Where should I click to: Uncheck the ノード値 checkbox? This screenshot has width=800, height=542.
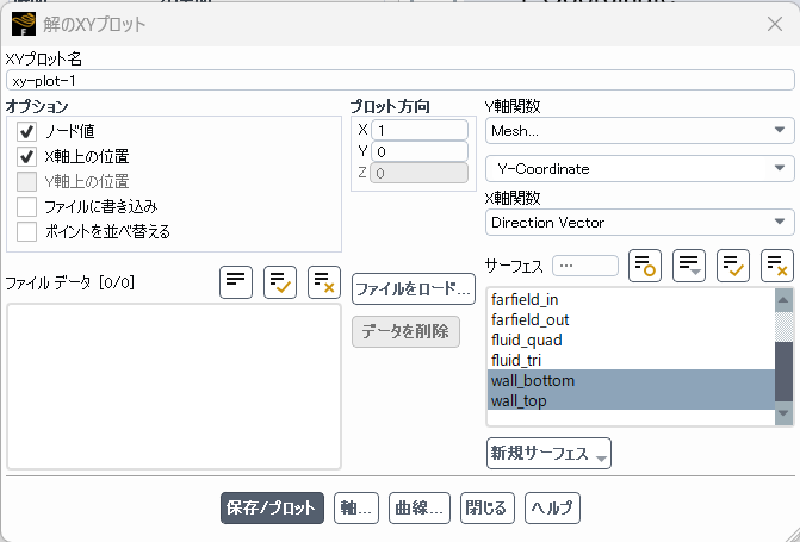pyautogui.click(x=27, y=131)
